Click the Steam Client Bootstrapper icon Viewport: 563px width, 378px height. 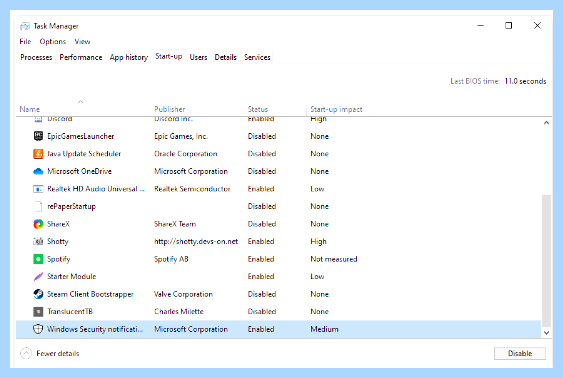38,294
